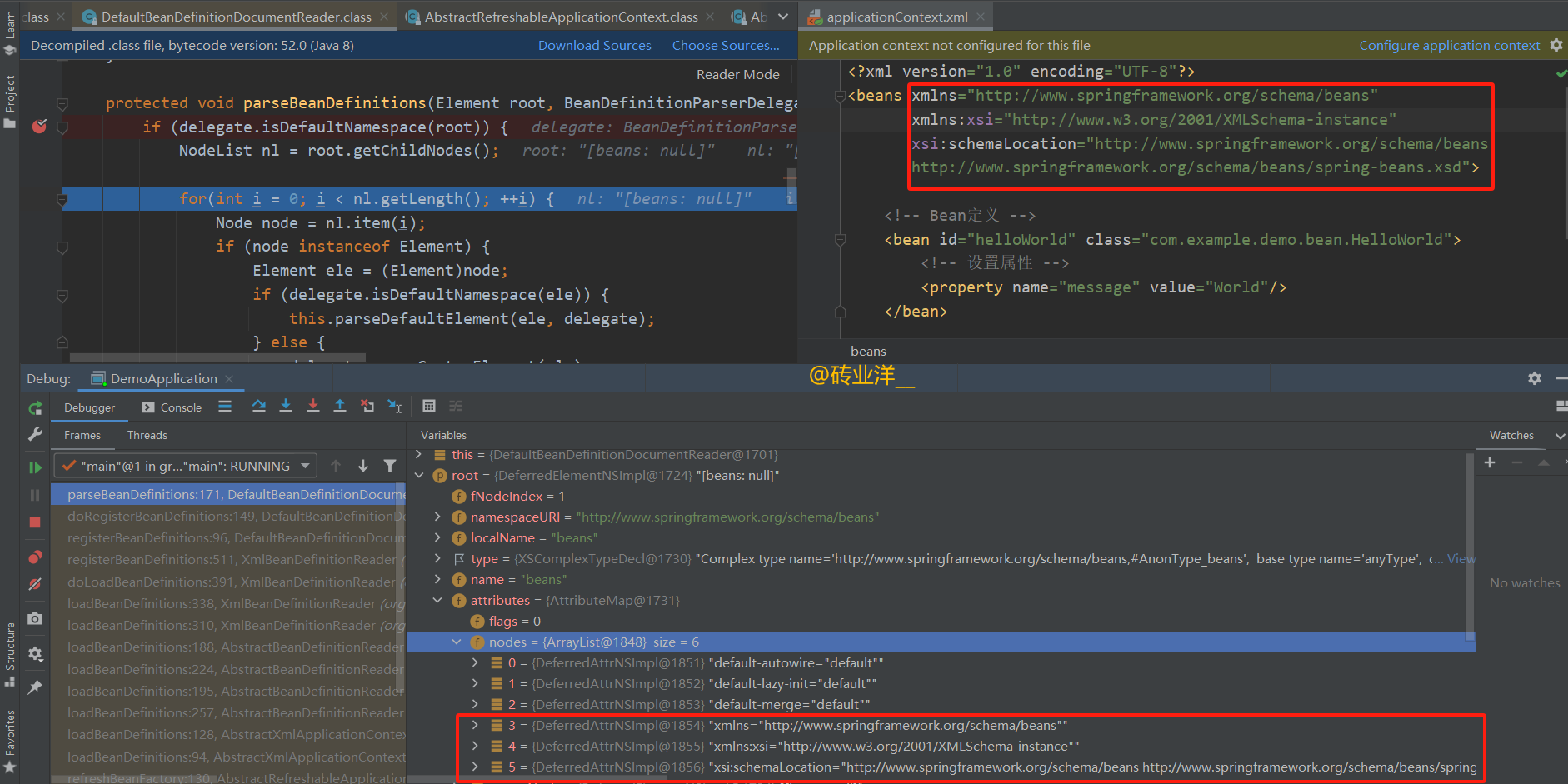Expand namespaceURI field node
This screenshot has width=1568, height=784.
coord(437,517)
